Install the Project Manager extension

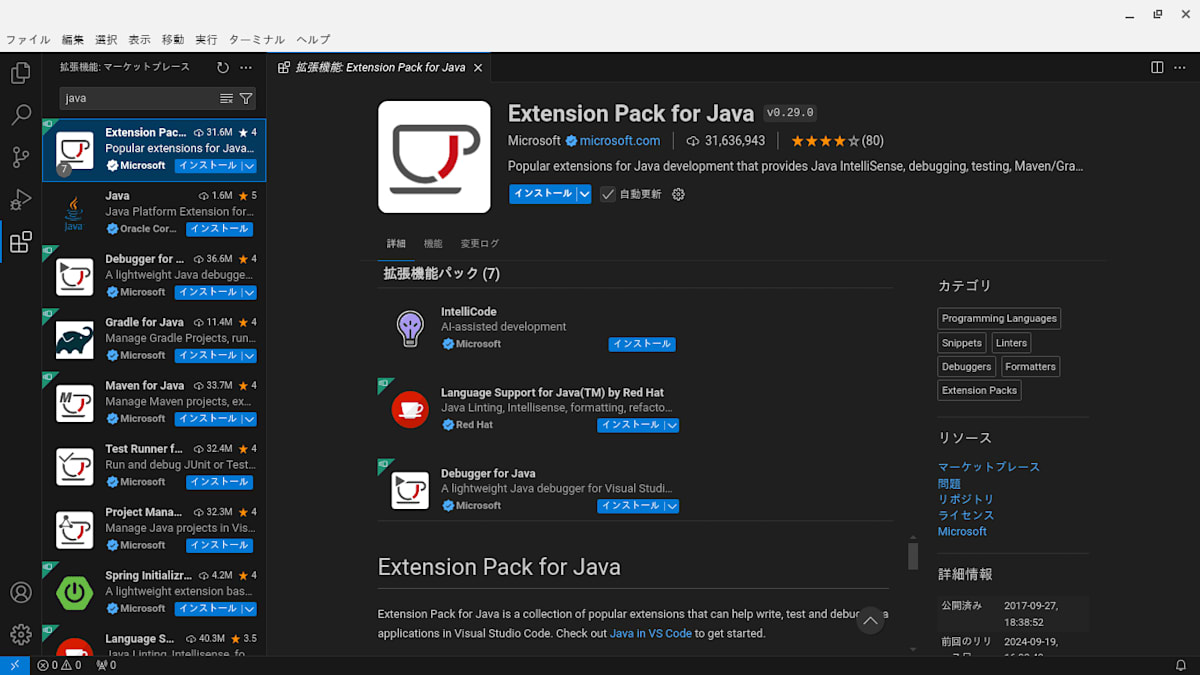point(219,545)
